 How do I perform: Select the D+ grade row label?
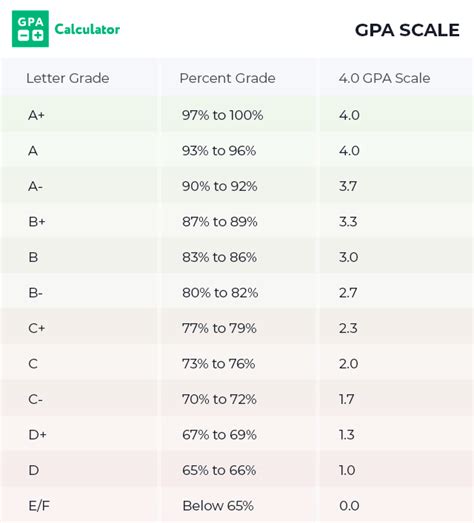[x=37, y=435]
